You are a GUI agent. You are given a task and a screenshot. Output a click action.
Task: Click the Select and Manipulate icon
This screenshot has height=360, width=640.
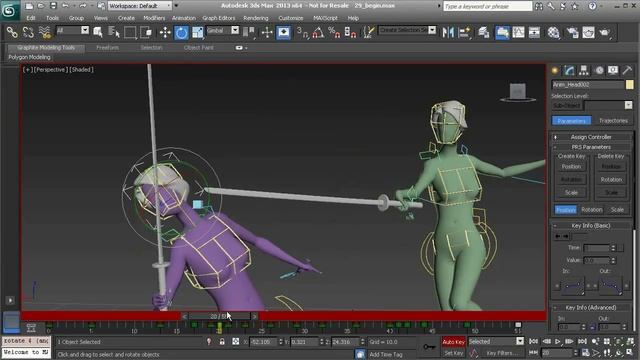click(267, 32)
